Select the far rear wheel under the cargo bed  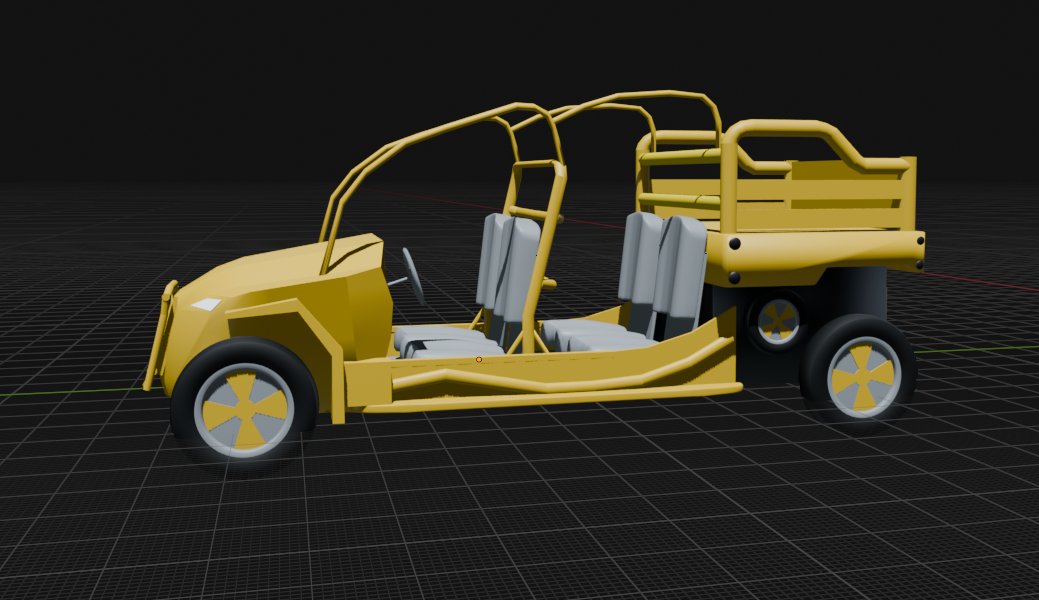point(776,322)
